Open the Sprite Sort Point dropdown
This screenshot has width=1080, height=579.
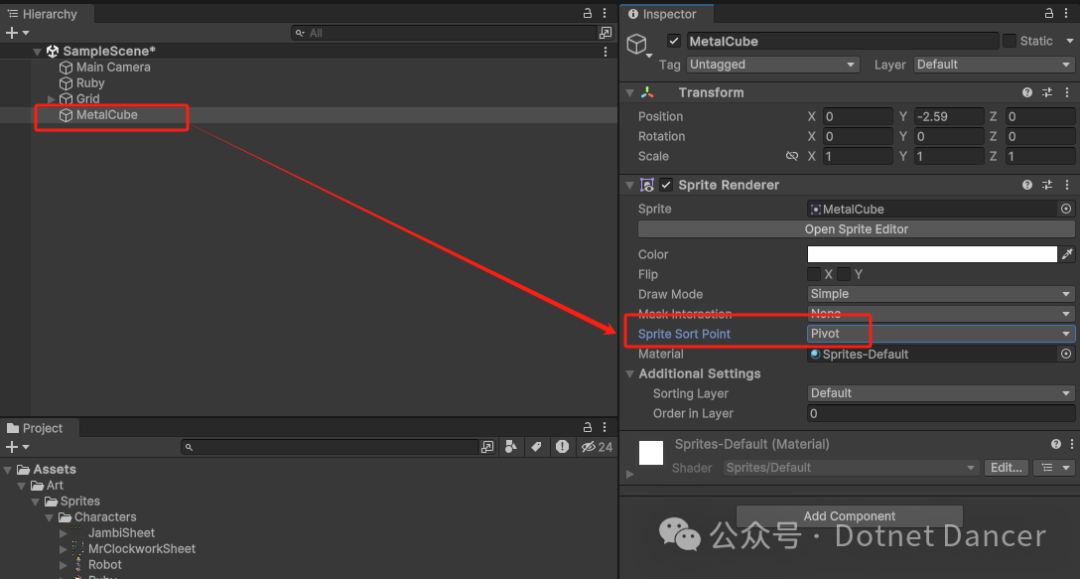[940, 334]
